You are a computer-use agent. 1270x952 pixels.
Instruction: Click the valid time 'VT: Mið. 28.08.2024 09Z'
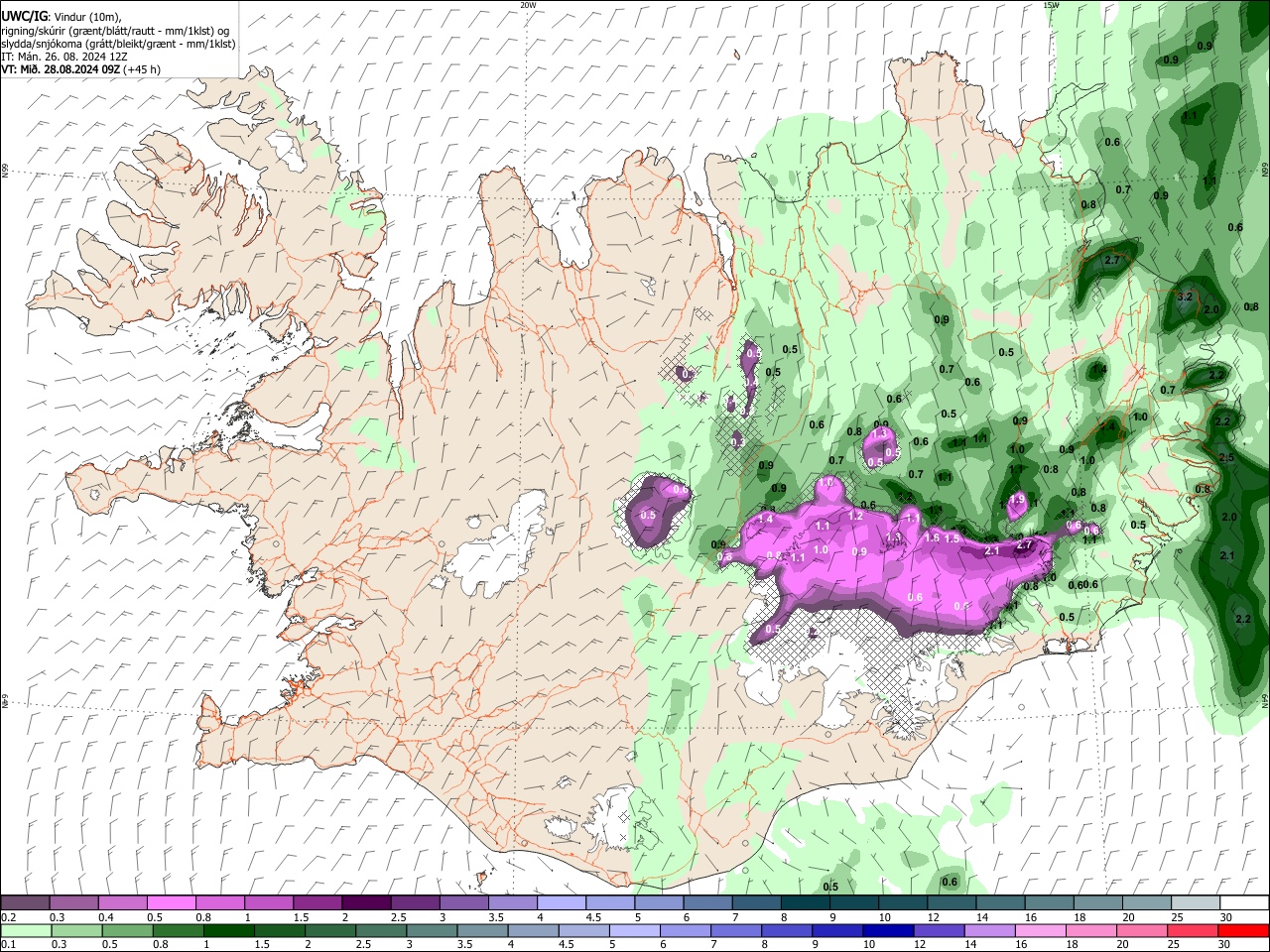click(x=60, y=69)
